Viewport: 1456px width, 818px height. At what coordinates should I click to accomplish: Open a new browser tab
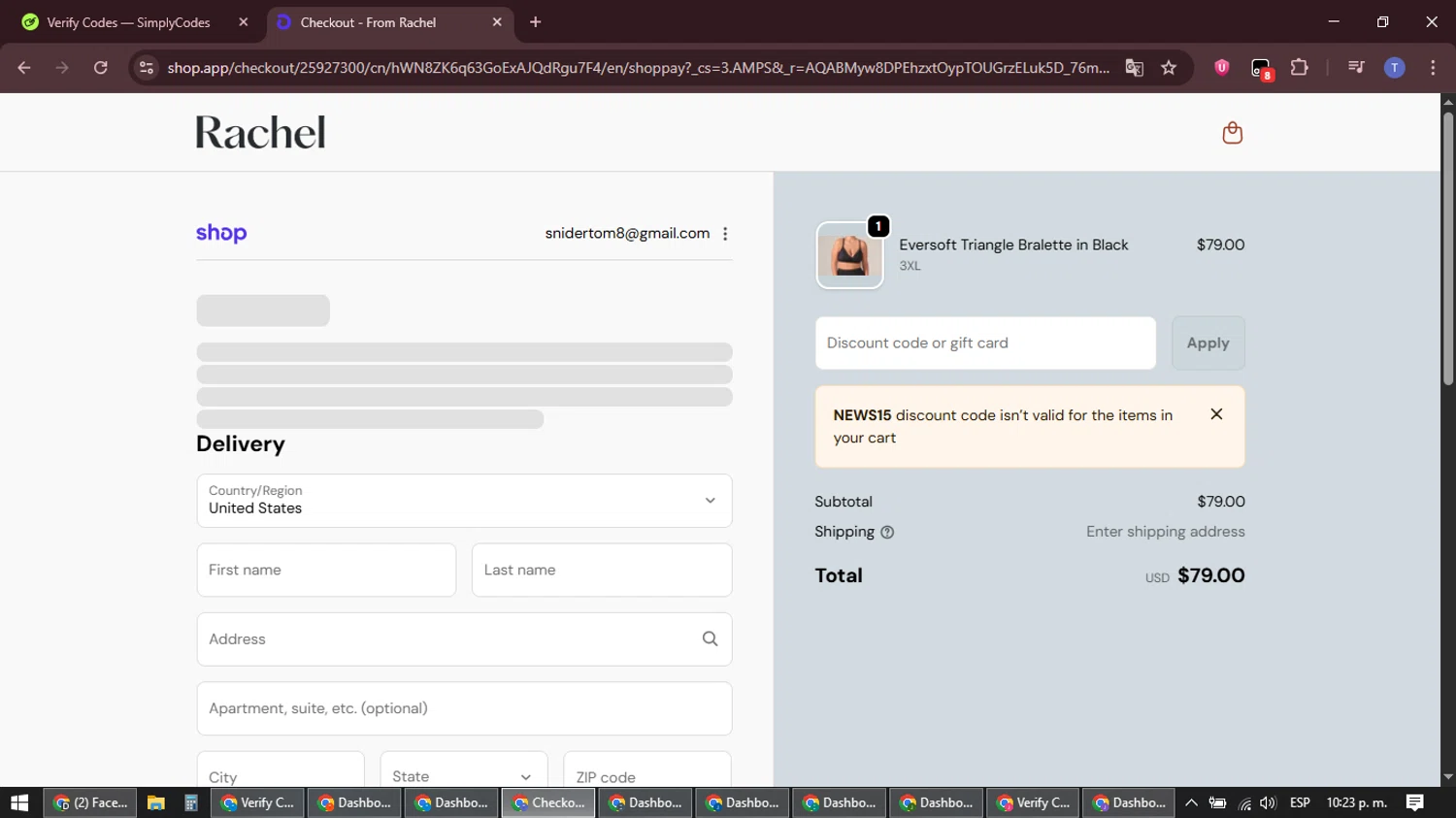[535, 21]
